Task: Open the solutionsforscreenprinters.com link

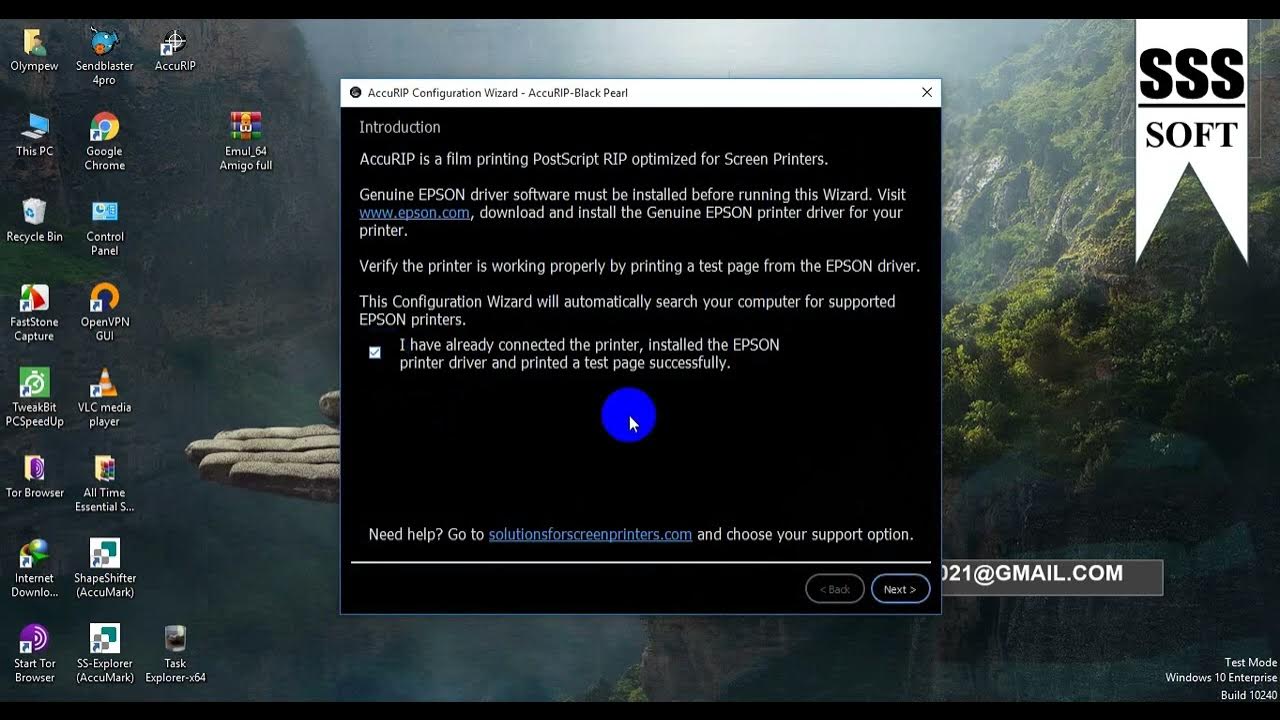Action: pos(590,535)
